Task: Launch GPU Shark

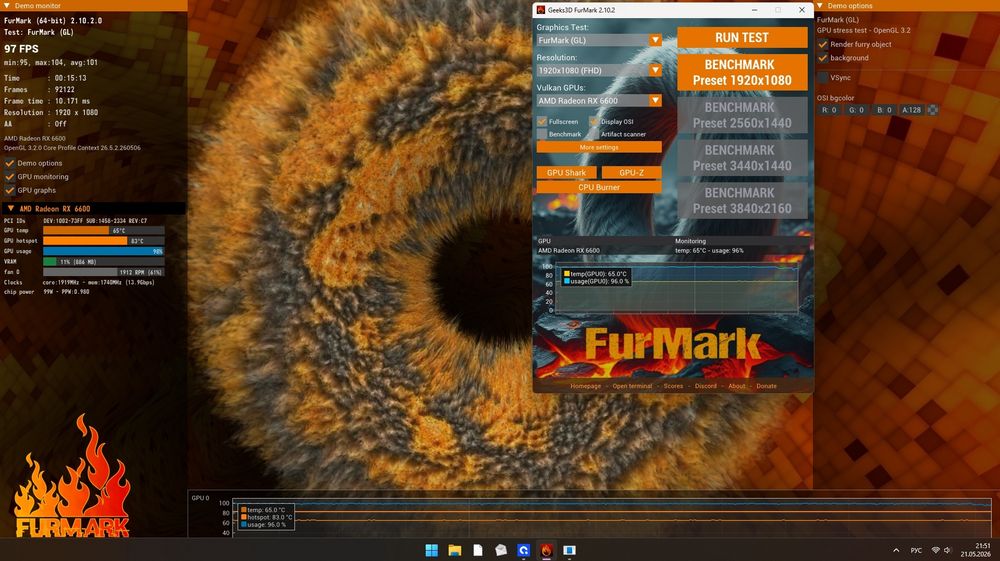Action: click(x=566, y=172)
